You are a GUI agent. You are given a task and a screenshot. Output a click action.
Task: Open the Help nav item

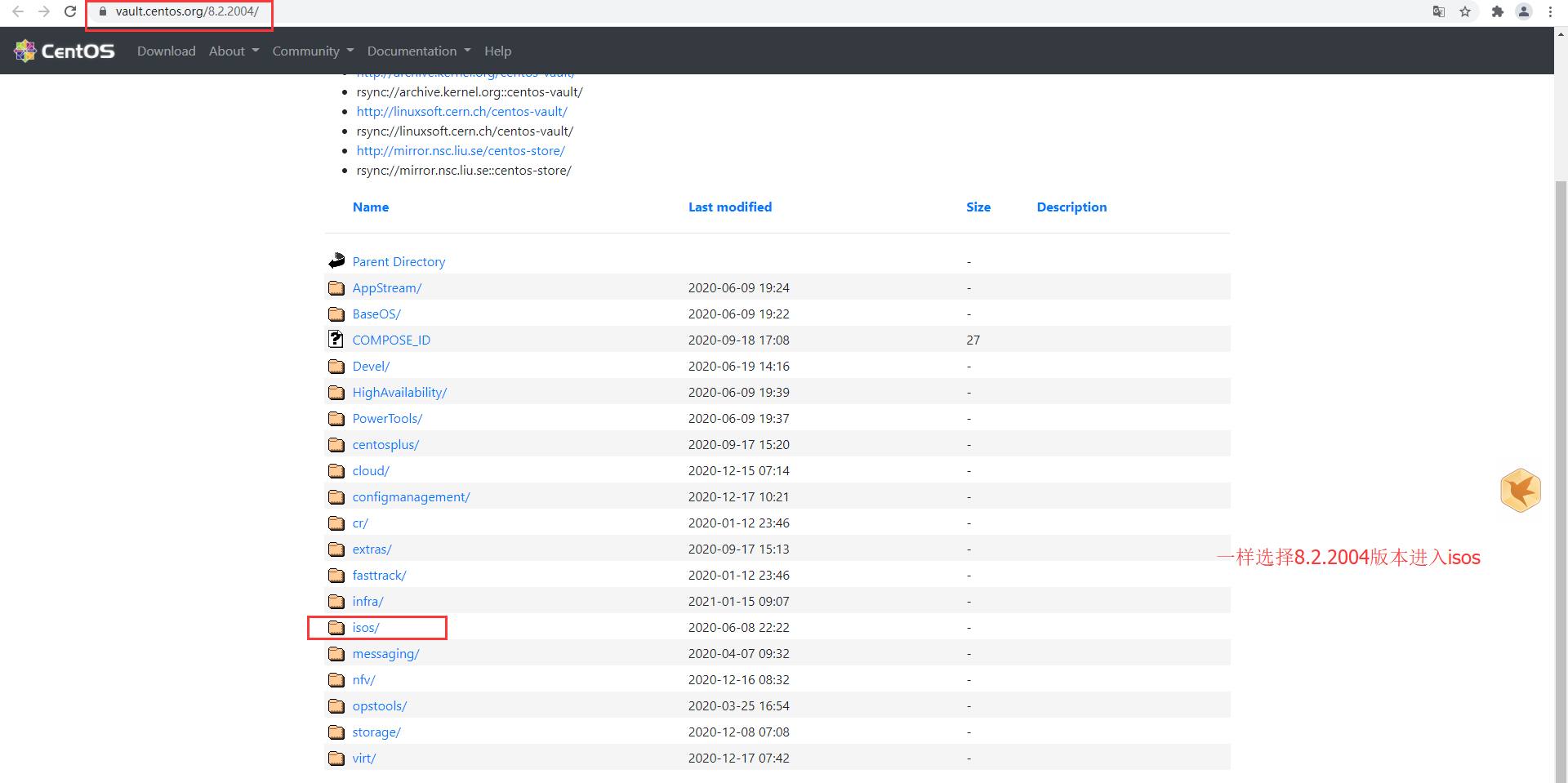497,51
